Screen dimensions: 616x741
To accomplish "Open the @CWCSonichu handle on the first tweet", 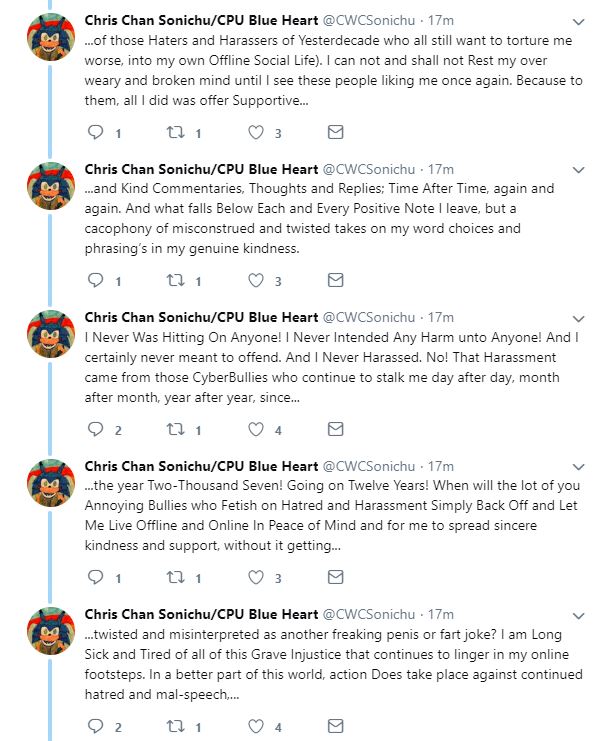I will tap(369, 21).
